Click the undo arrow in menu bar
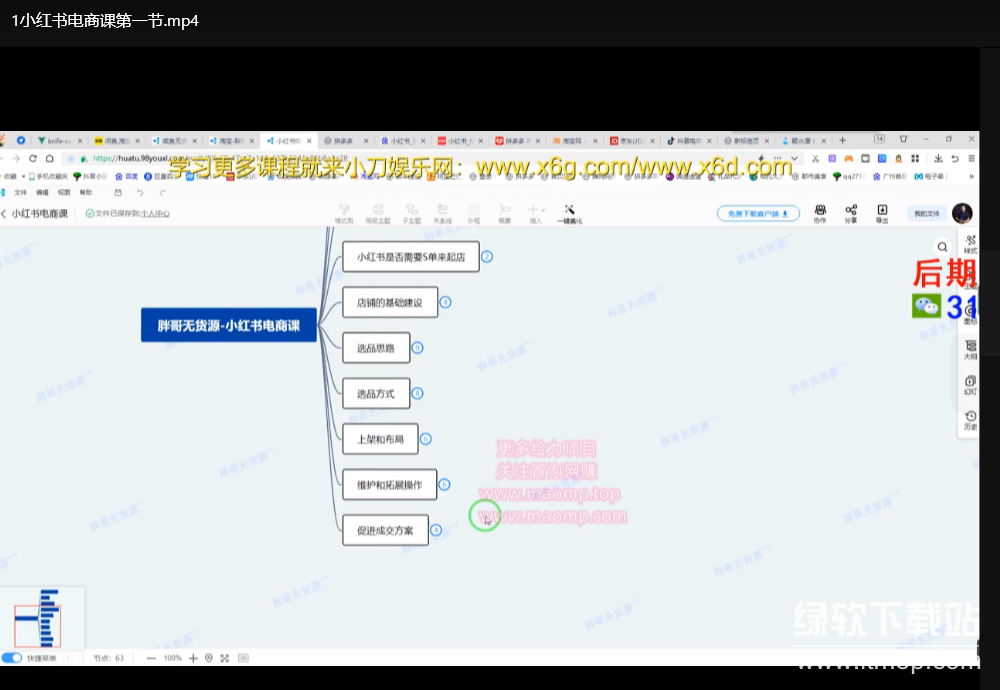 tap(140, 192)
